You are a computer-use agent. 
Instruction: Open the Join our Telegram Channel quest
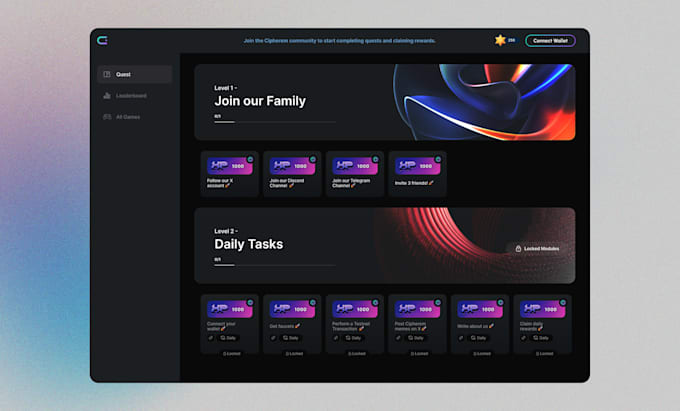pyautogui.click(x=355, y=173)
